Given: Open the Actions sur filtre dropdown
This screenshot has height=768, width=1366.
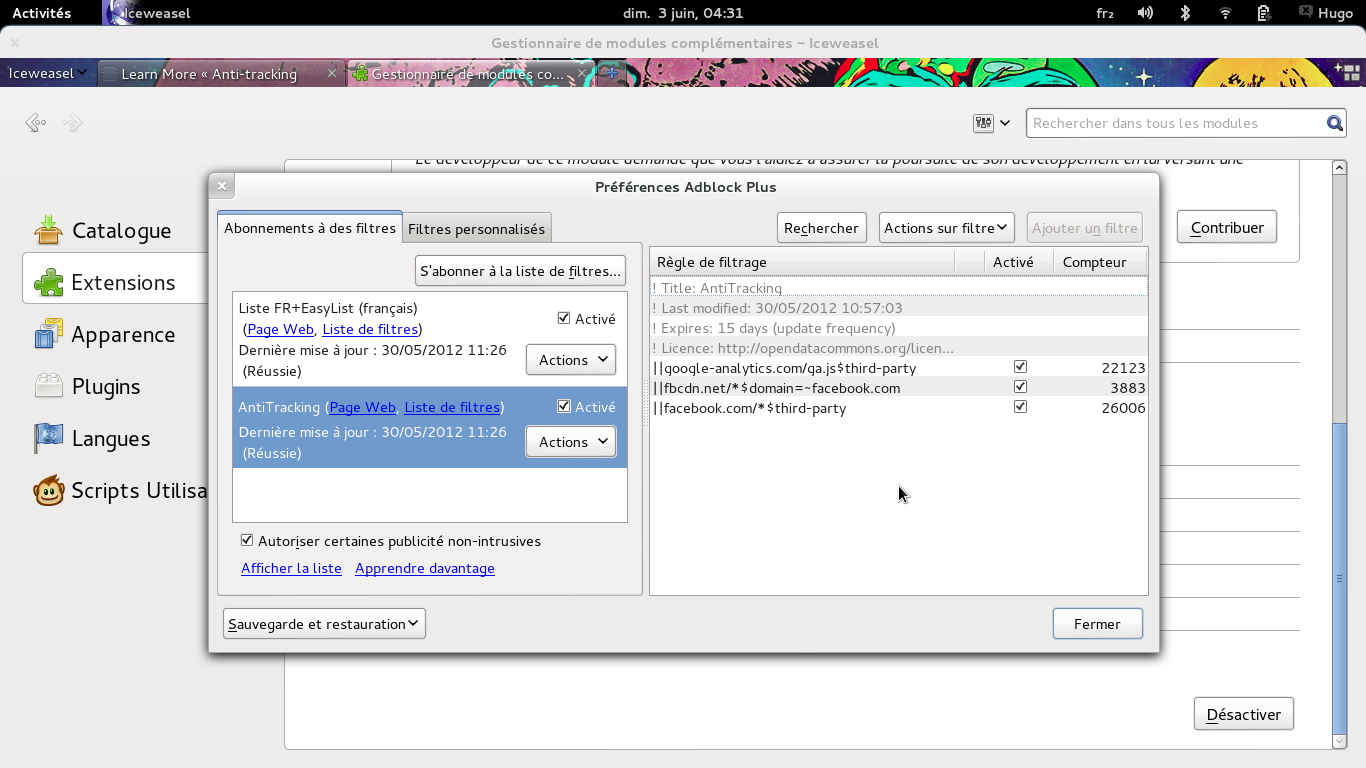Looking at the screenshot, I should 947,228.
